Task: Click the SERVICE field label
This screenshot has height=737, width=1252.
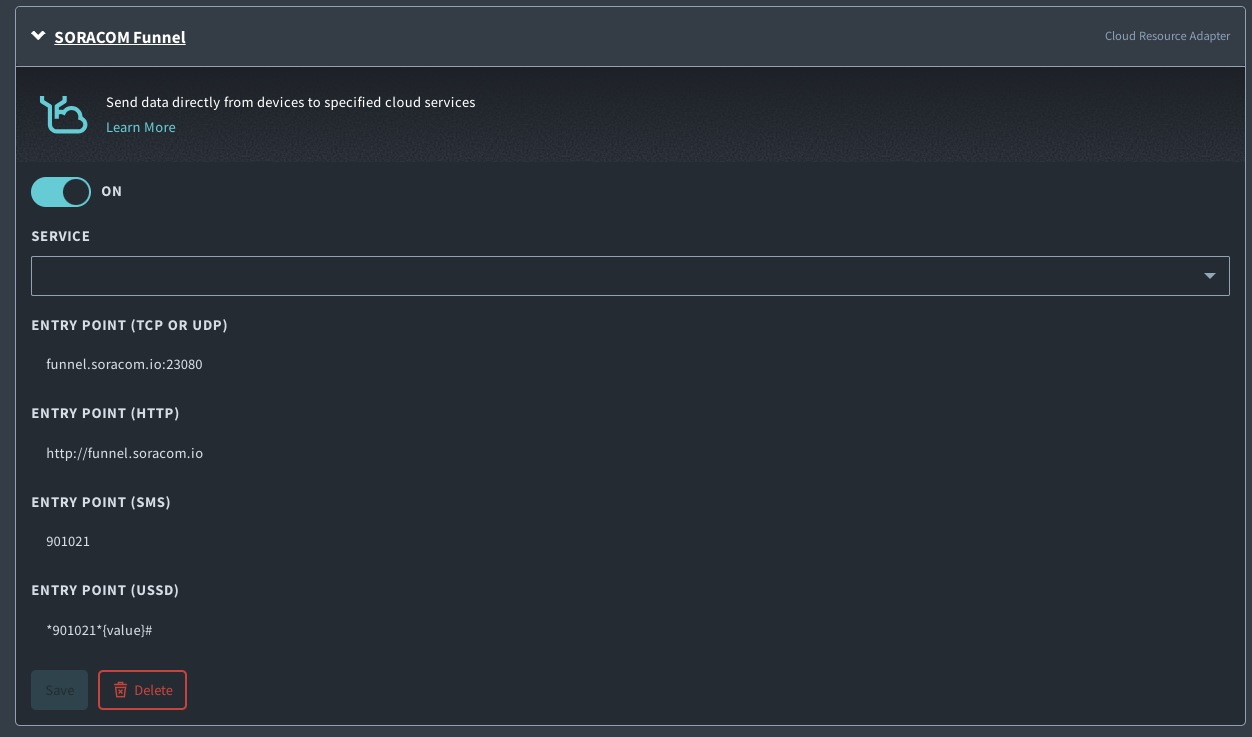Action: pyautogui.click(x=61, y=237)
